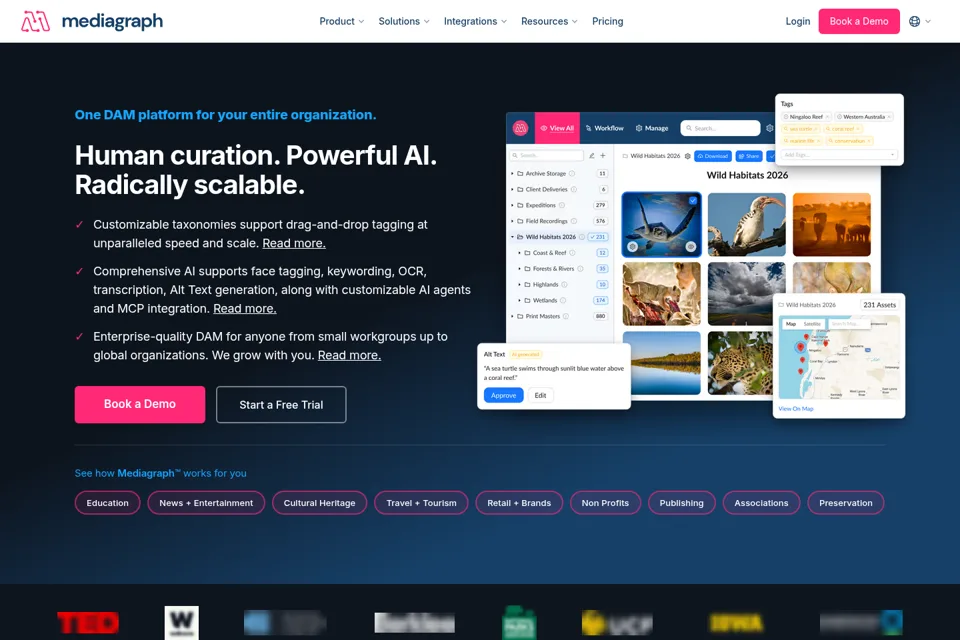Remove the conservation tag with its x
Screen dimensions: 960x640
click(869, 141)
